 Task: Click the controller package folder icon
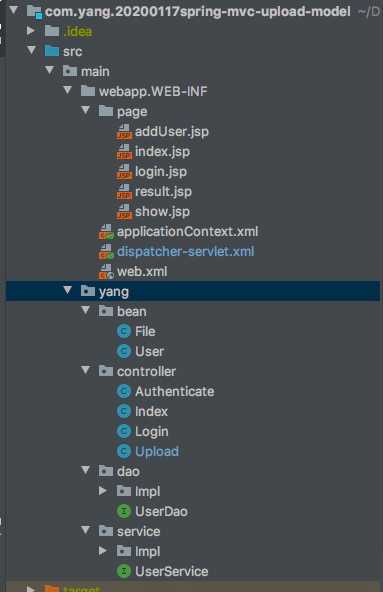pyautogui.click(x=106, y=371)
